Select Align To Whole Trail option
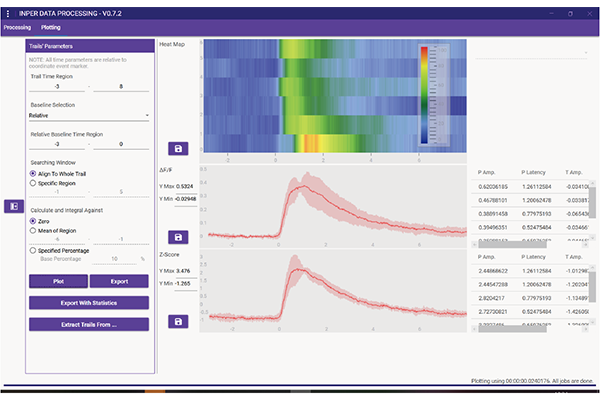 (x=34, y=173)
